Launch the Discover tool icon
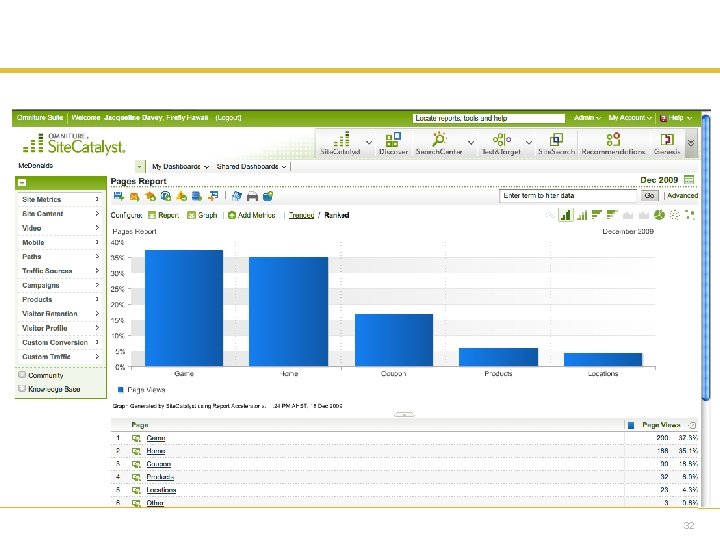This screenshot has width=720, height=540. coord(393,139)
